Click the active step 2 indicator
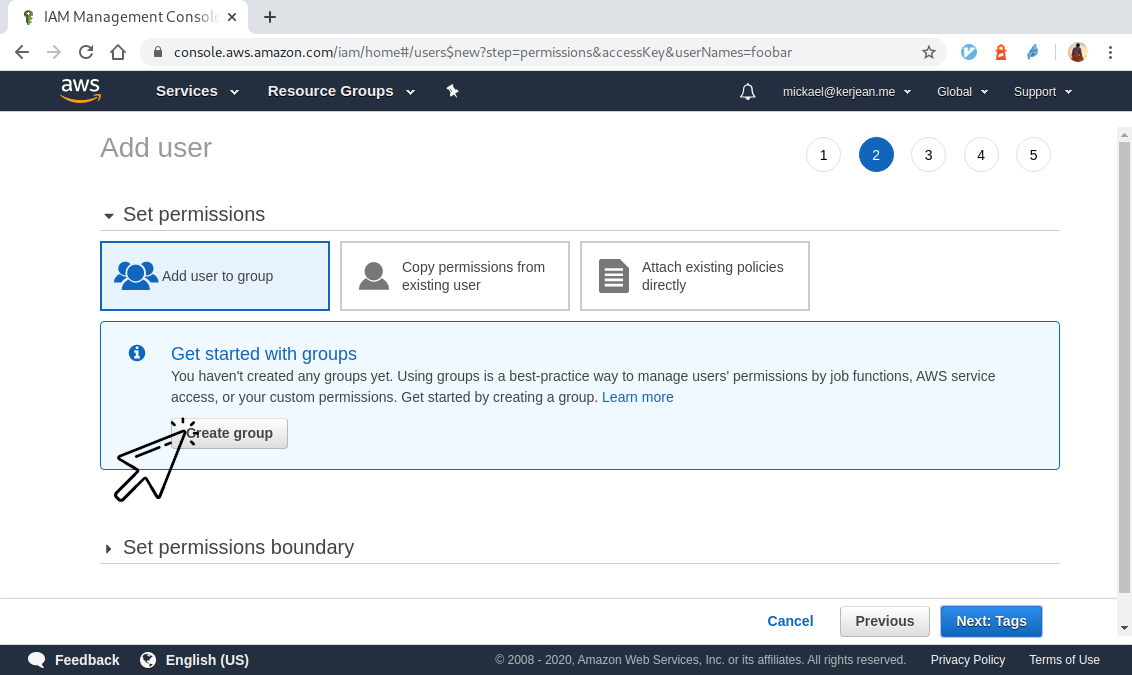Image resolution: width=1132 pixels, height=675 pixels. click(x=876, y=154)
